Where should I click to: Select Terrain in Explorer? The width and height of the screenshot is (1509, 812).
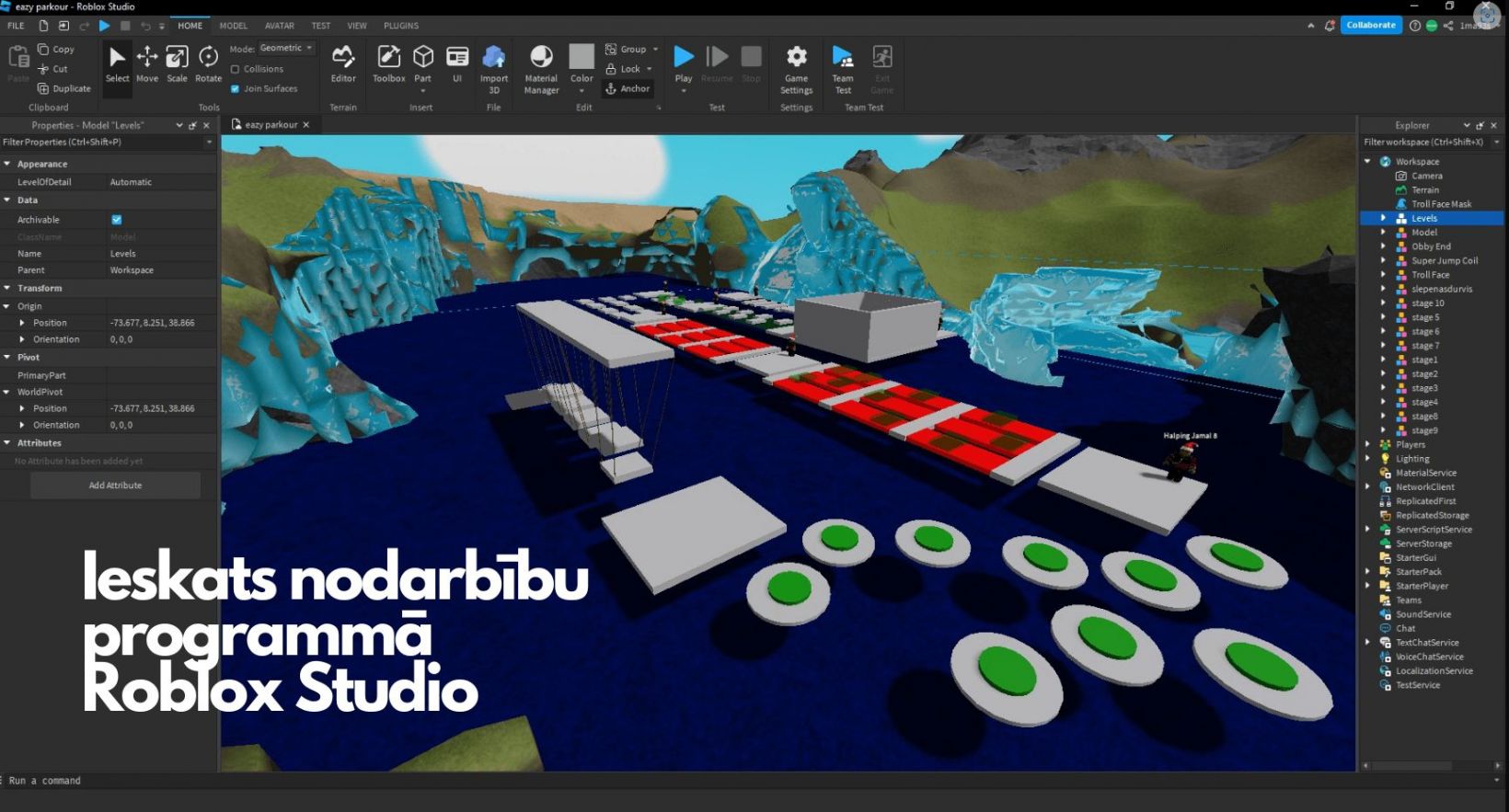[x=1425, y=190]
